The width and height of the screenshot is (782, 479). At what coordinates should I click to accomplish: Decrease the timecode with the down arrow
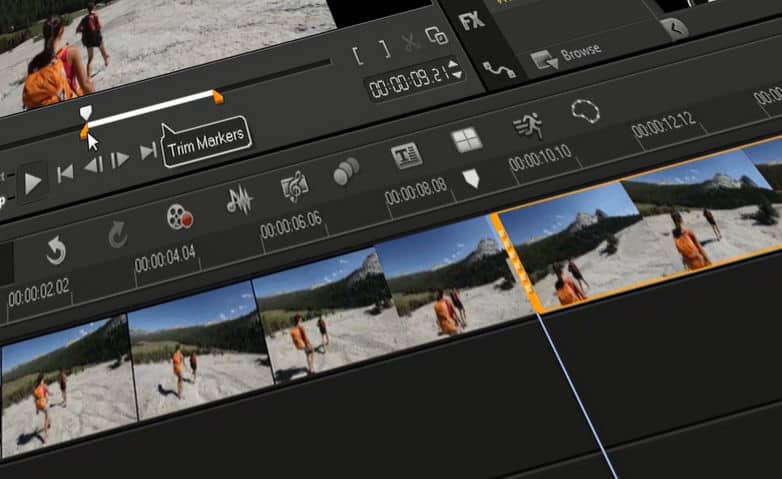pos(456,75)
